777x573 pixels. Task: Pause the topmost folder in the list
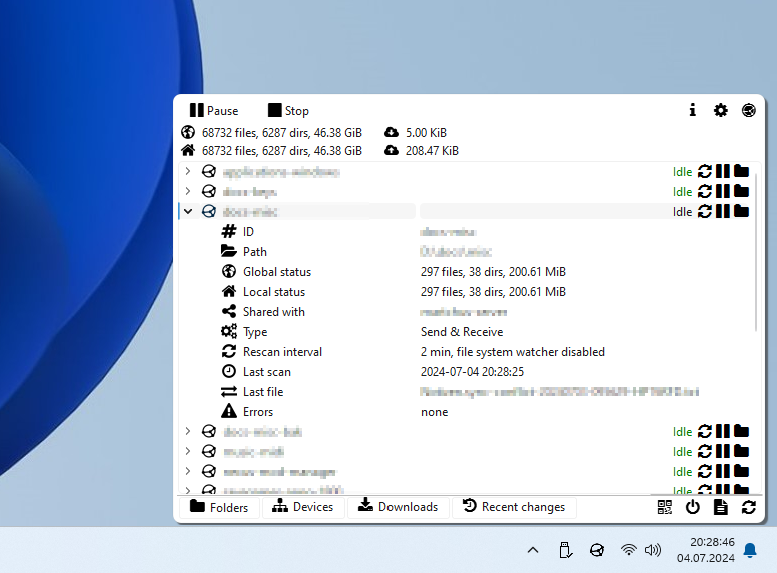click(723, 171)
